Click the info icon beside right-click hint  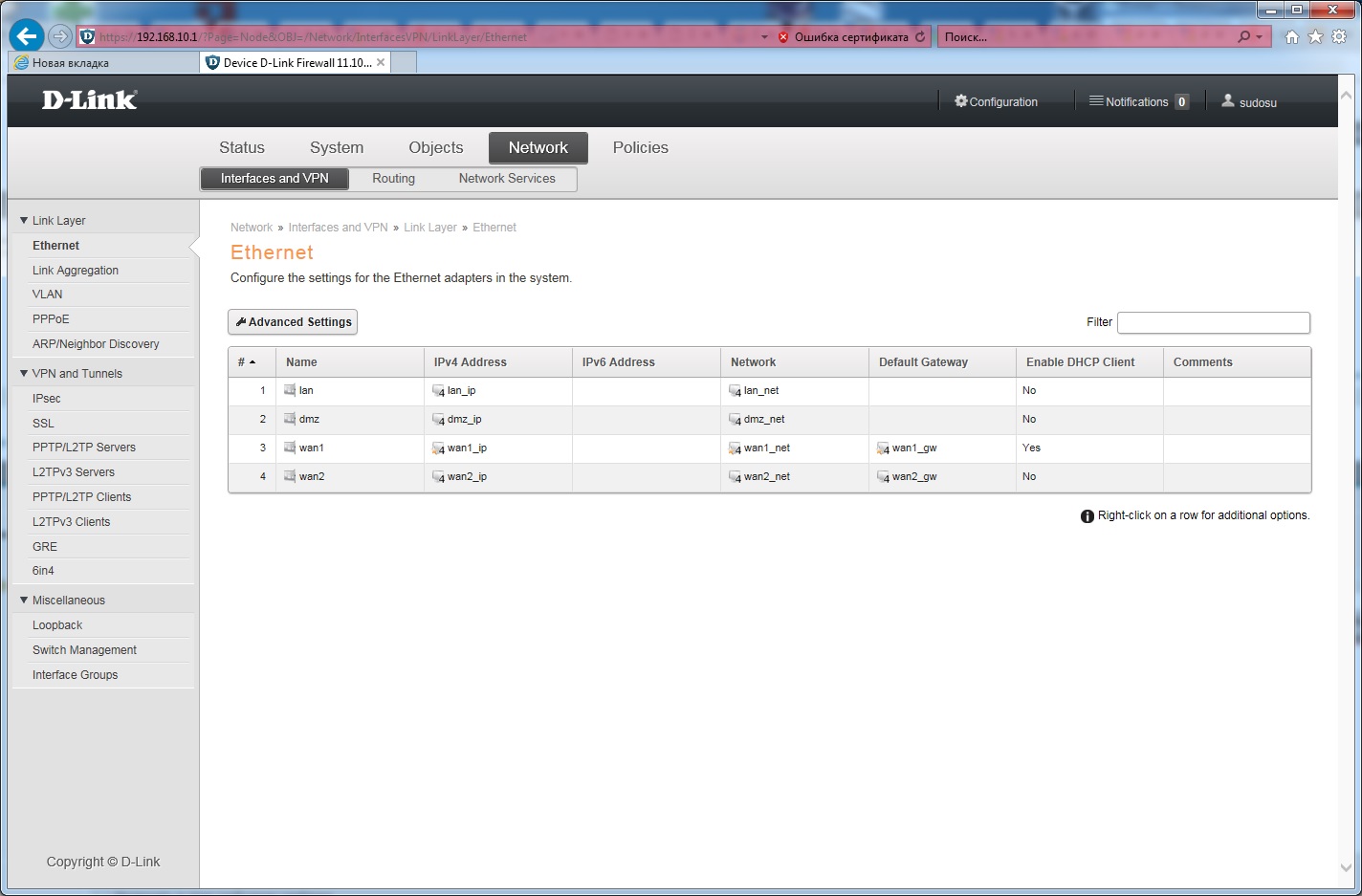tap(1087, 516)
